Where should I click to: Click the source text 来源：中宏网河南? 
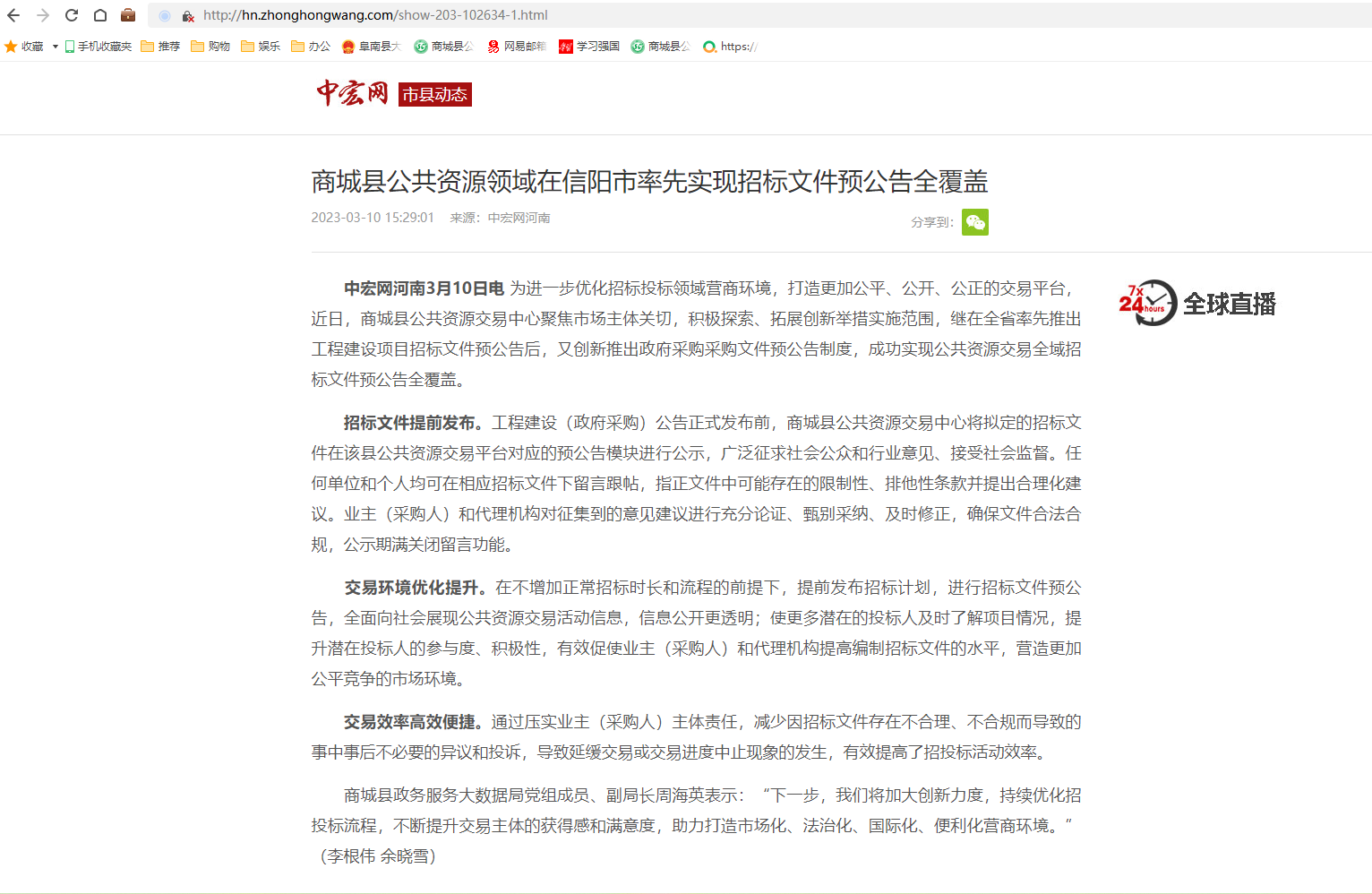(x=500, y=218)
